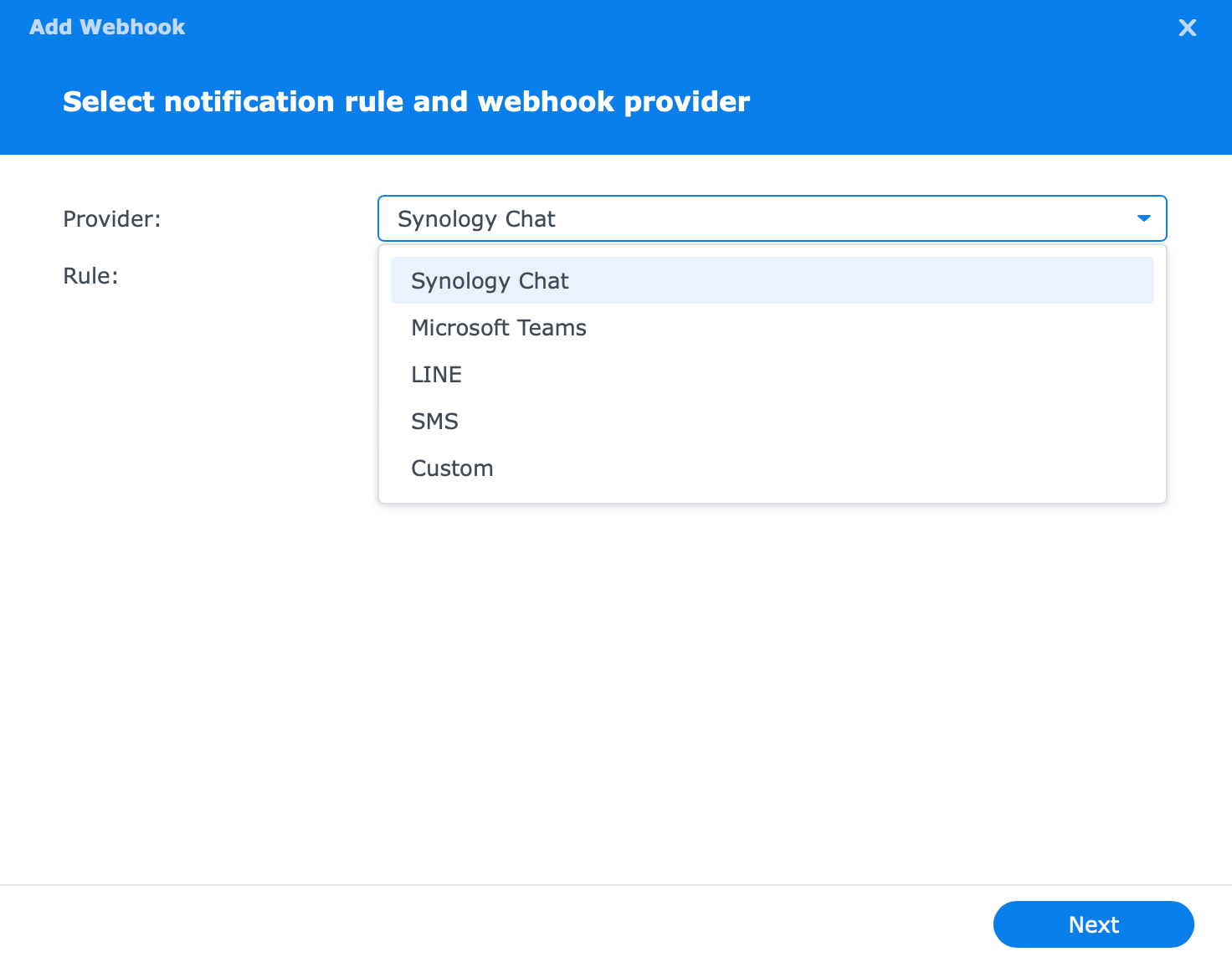Click the Provider: field label
This screenshot has width=1232, height=962.
112,218
